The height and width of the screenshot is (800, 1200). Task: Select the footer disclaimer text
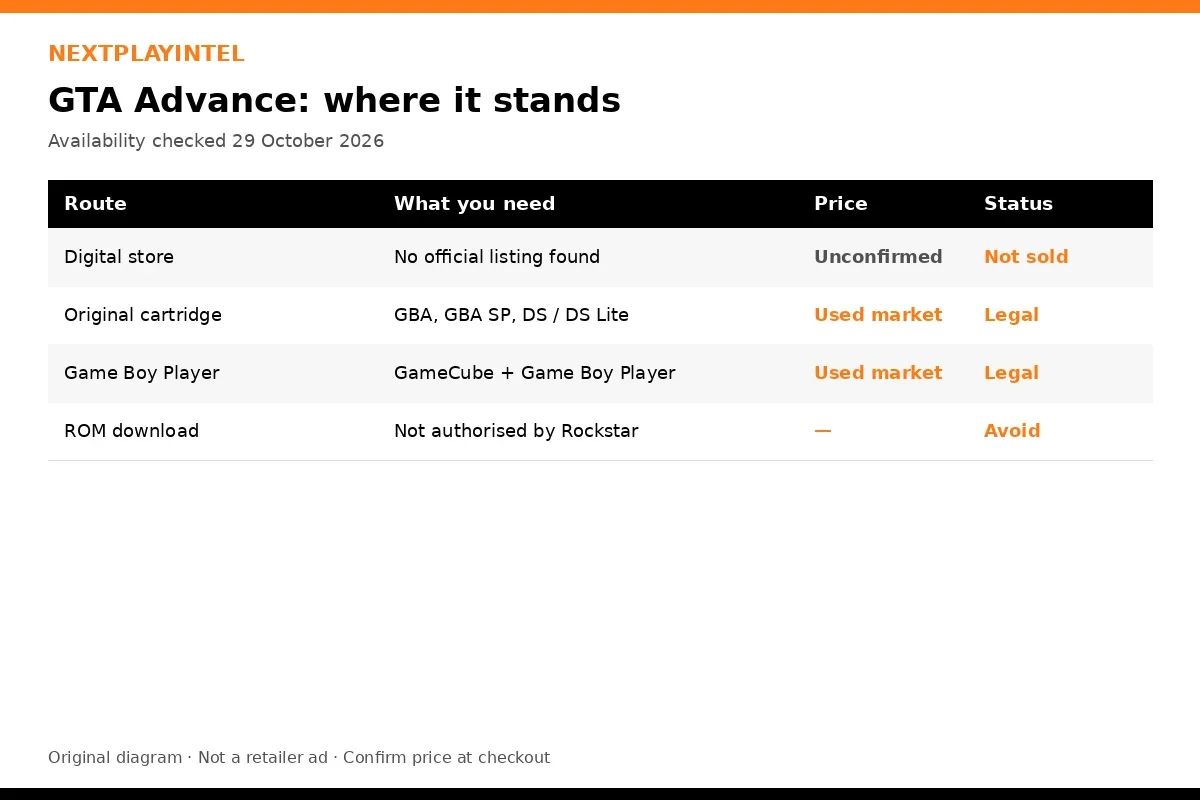(299, 758)
